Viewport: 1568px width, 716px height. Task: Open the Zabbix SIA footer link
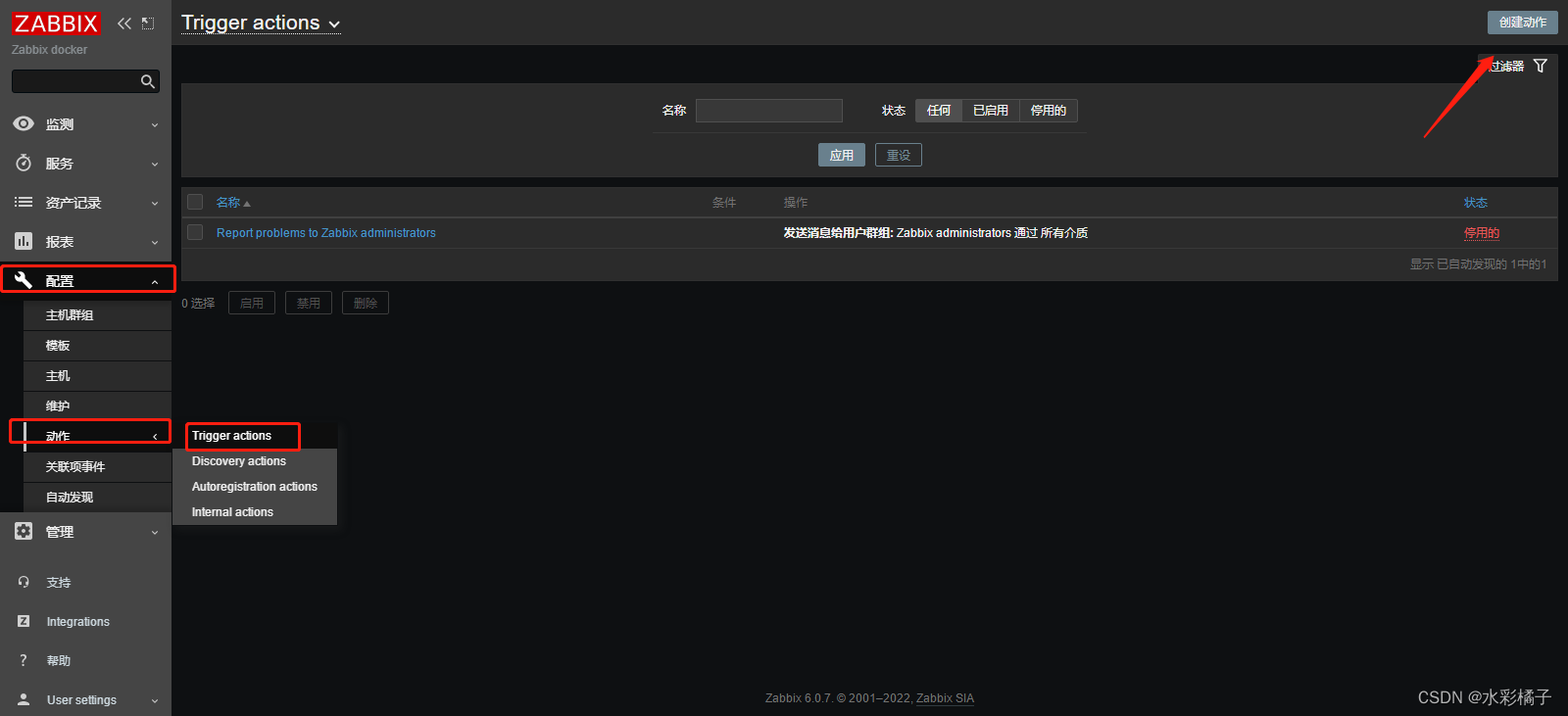pyautogui.click(x=945, y=698)
